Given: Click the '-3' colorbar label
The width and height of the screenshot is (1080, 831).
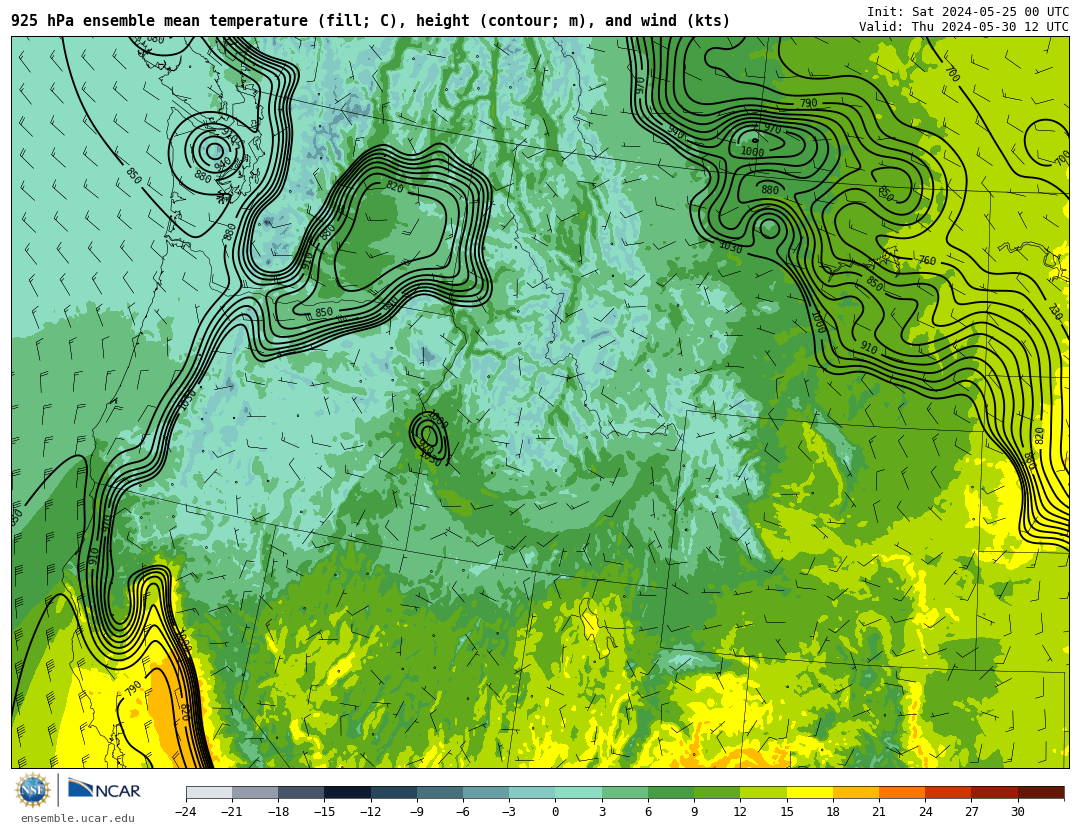Looking at the screenshot, I should [508, 812].
